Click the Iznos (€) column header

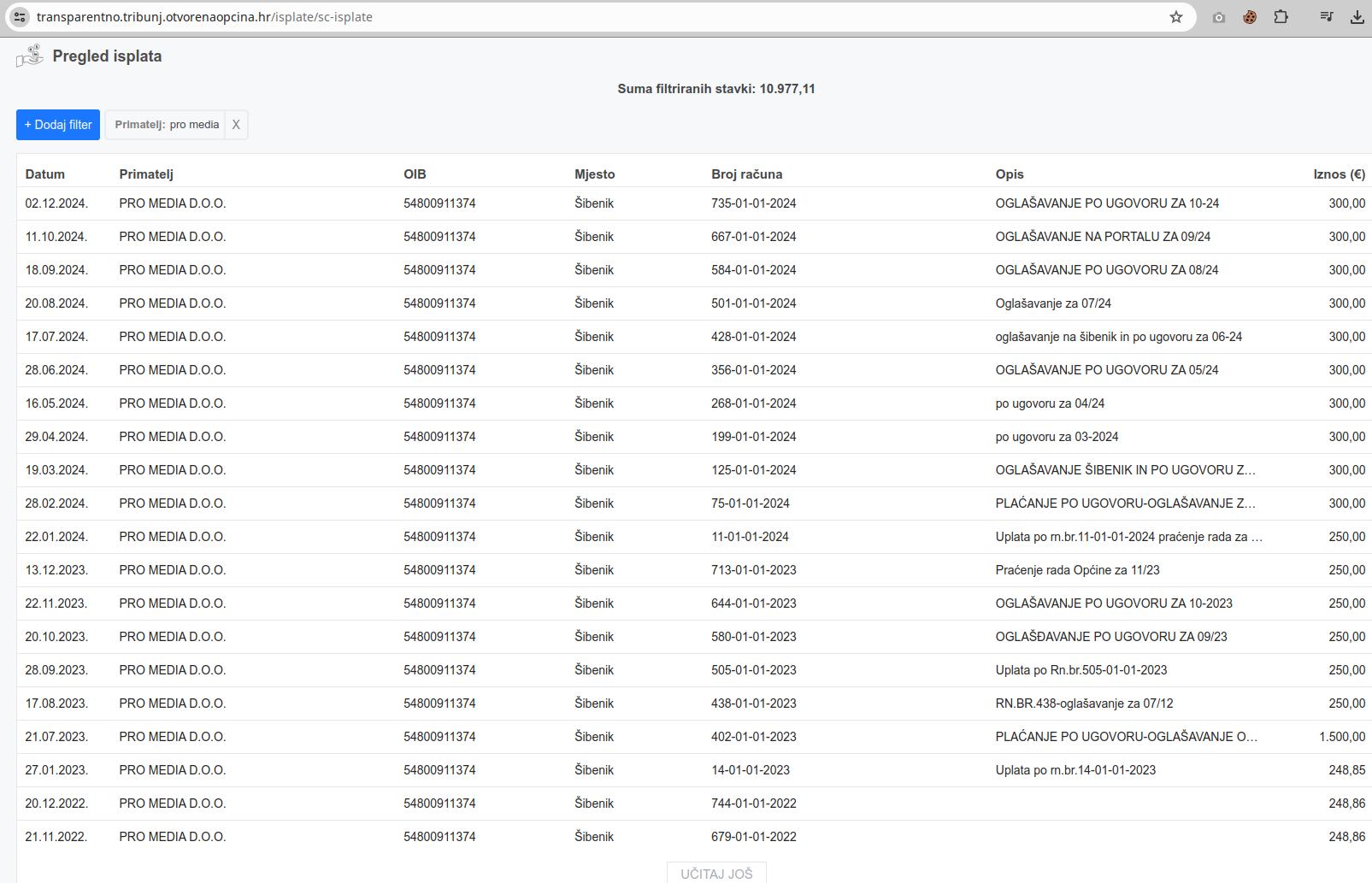(x=1339, y=174)
